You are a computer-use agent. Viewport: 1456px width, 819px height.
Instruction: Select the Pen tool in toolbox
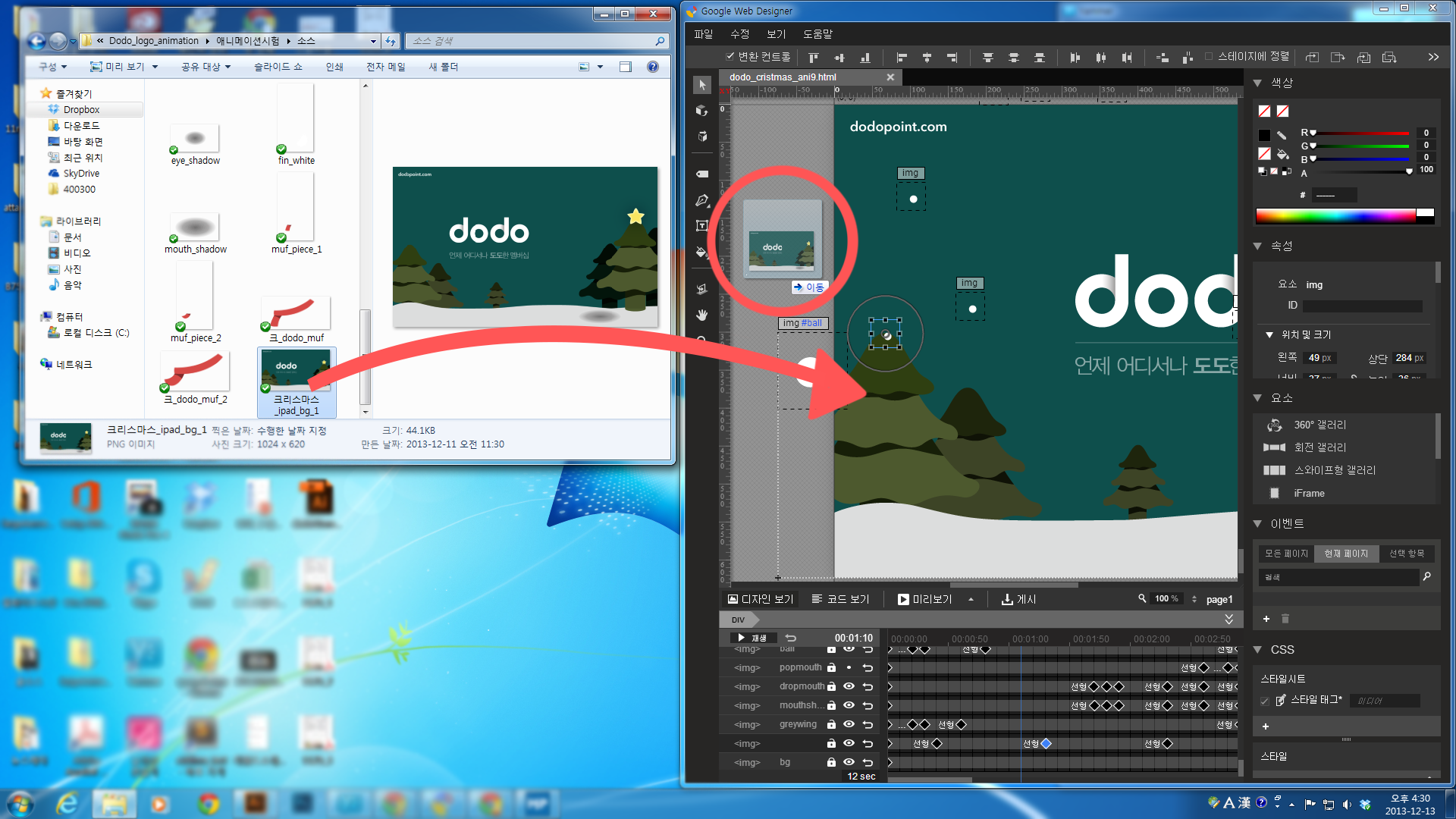(x=701, y=200)
